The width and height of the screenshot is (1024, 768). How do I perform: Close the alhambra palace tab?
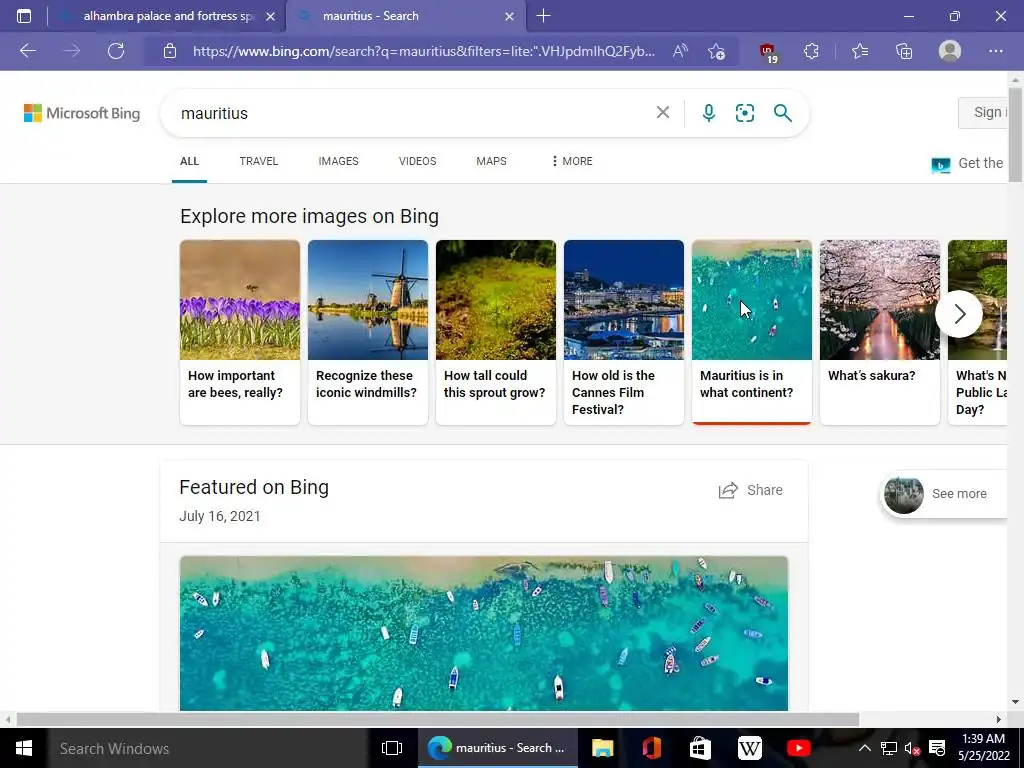pyautogui.click(x=270, y=16)
